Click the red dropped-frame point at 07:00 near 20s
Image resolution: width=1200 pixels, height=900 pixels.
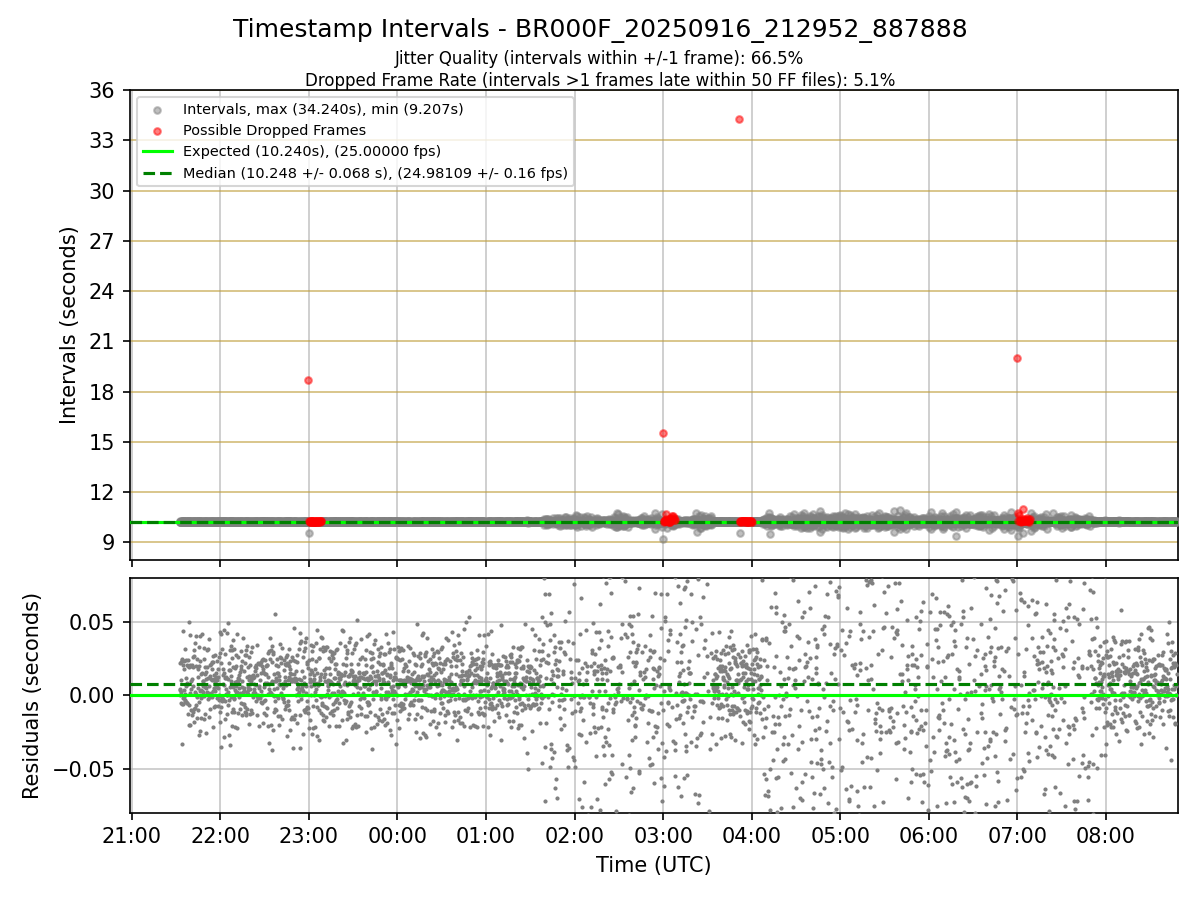(1017, 358)
